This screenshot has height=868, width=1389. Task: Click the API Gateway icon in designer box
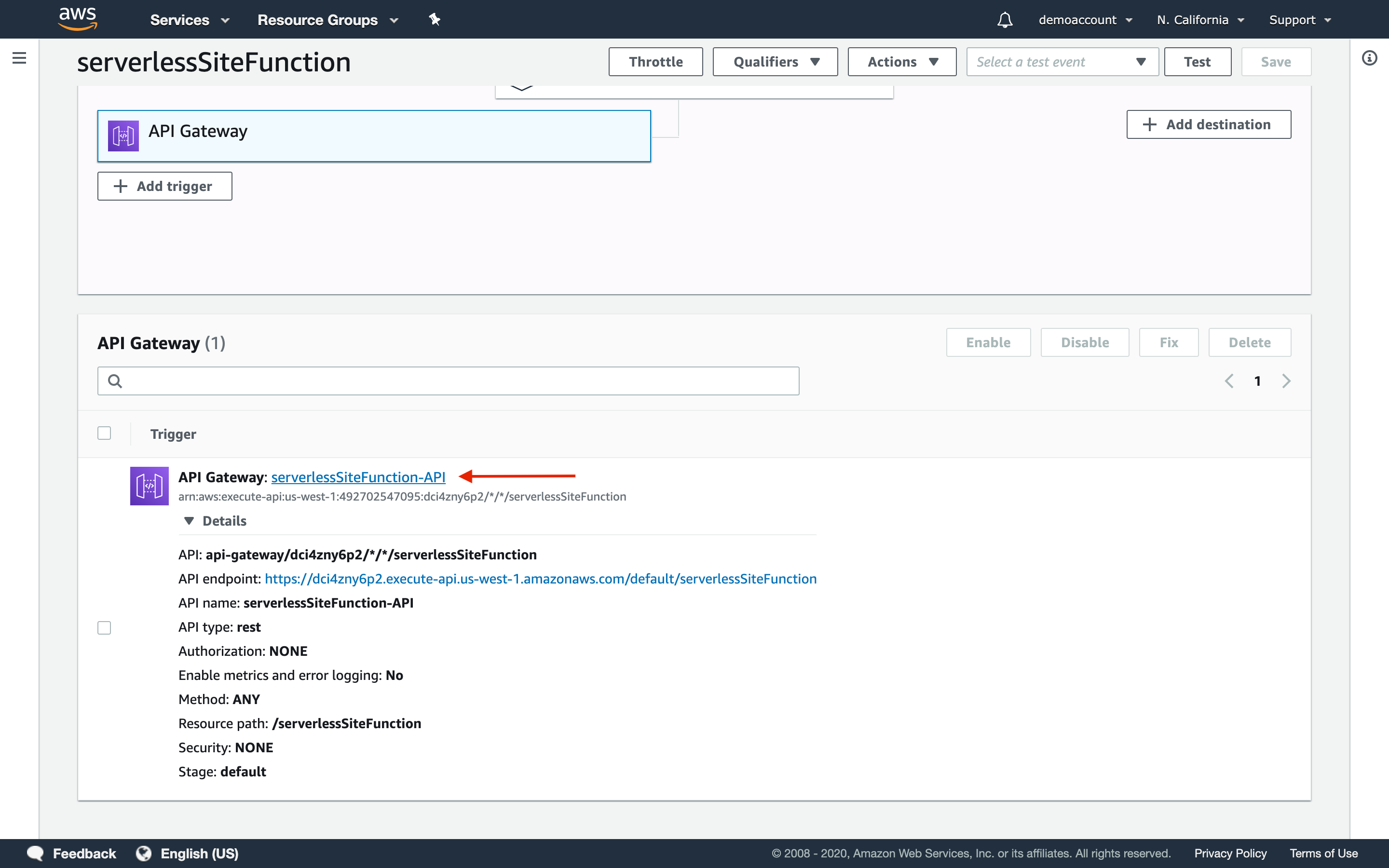[x=123, y=136]
